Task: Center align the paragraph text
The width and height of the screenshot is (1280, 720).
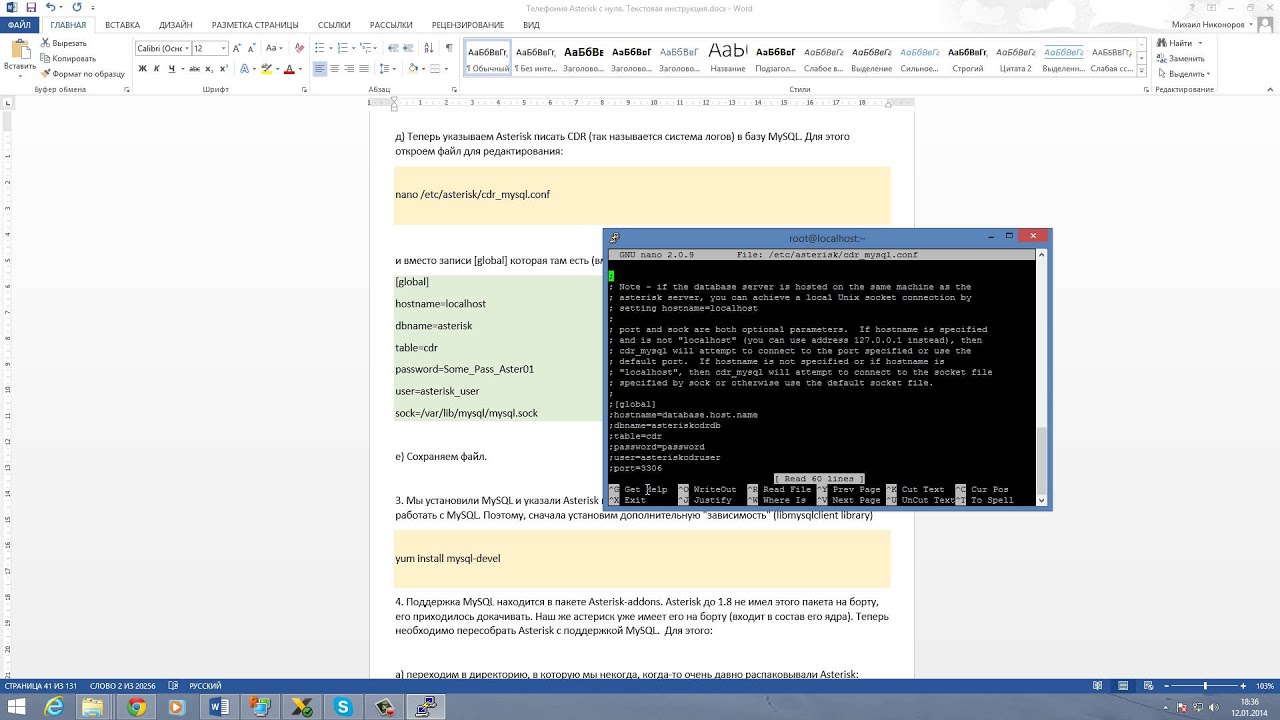Action: [335, 68]
